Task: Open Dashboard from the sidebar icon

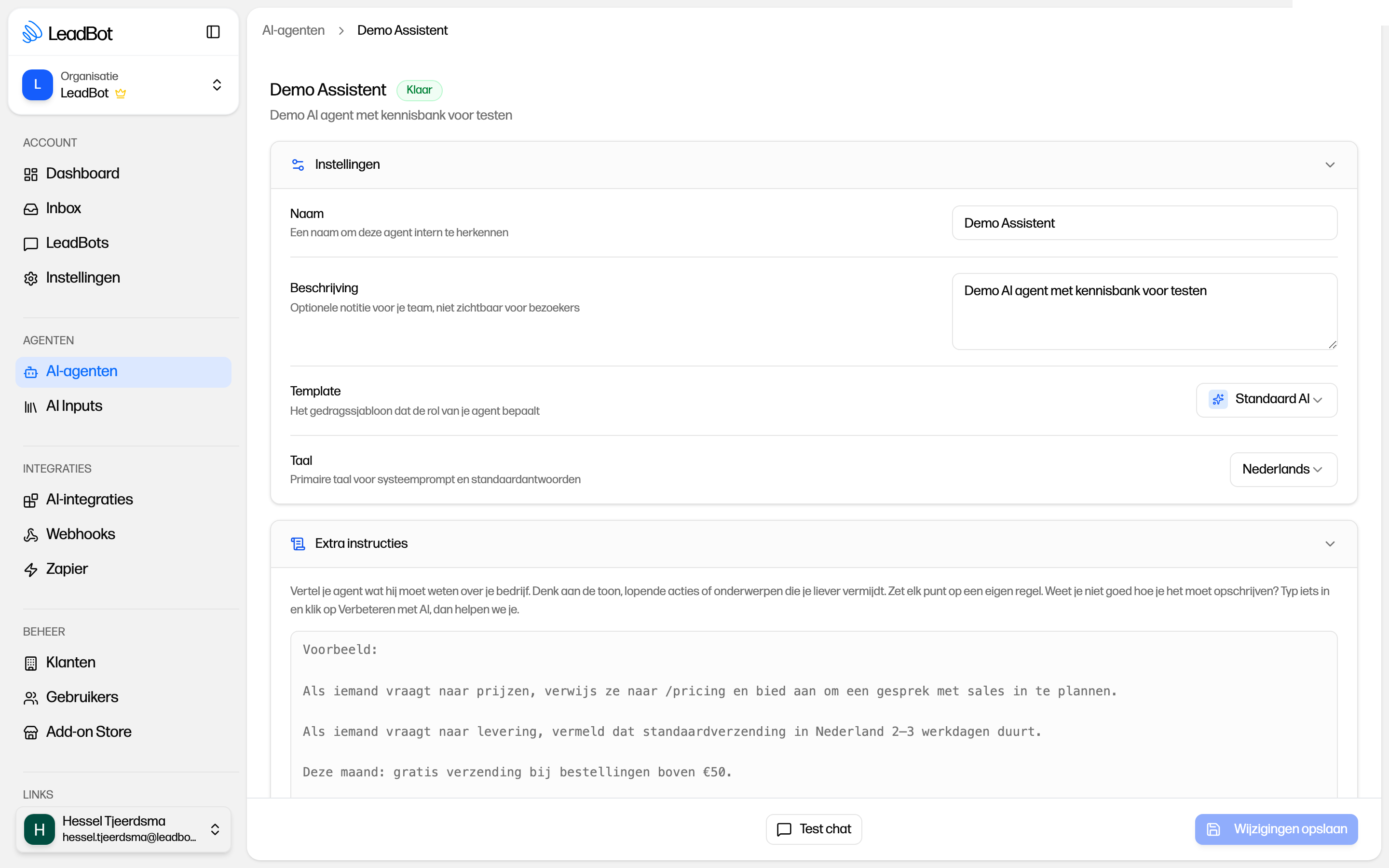Action: click(x=31, y=174)
